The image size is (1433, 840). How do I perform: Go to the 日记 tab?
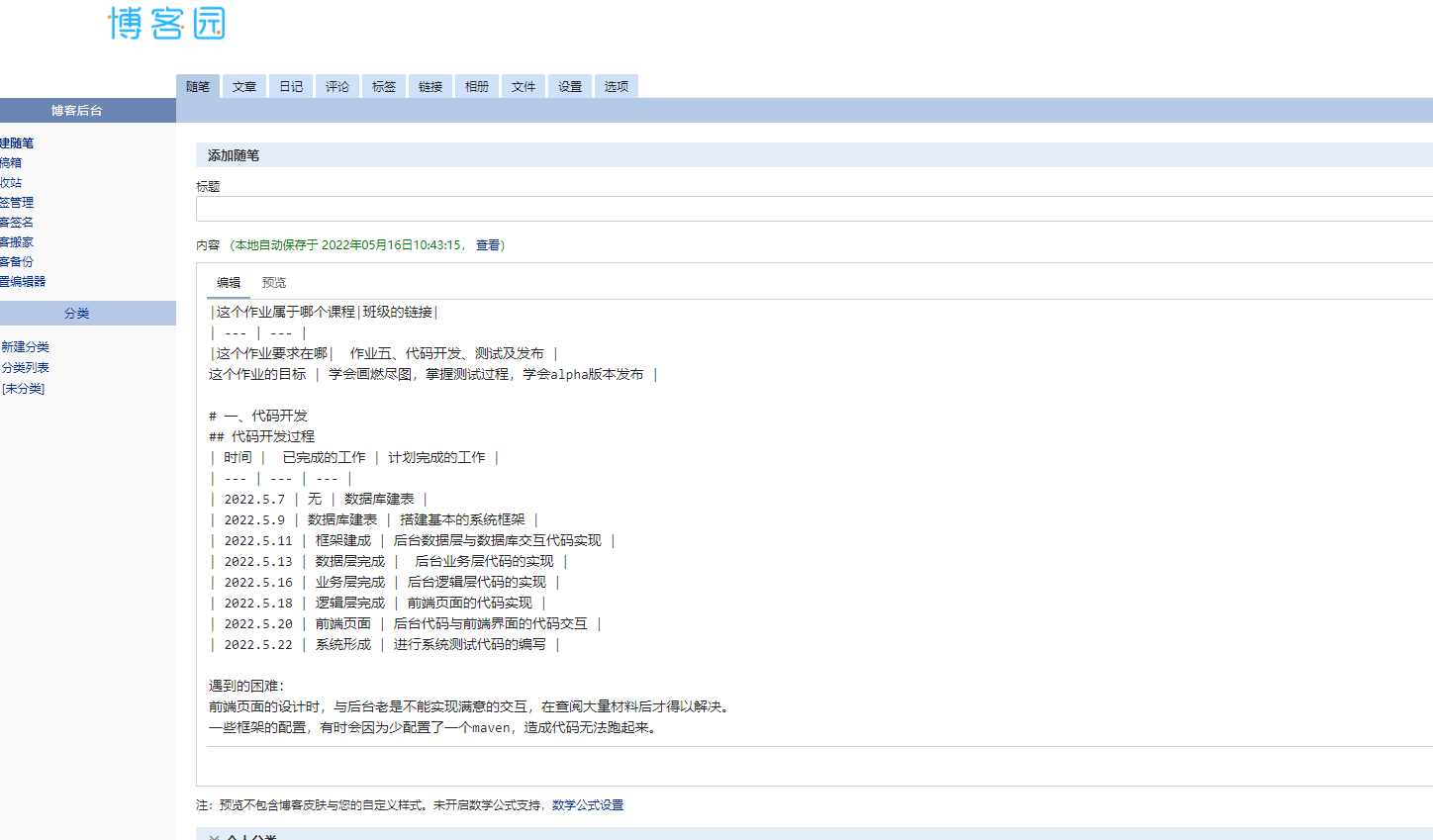[x=291, y=86]
